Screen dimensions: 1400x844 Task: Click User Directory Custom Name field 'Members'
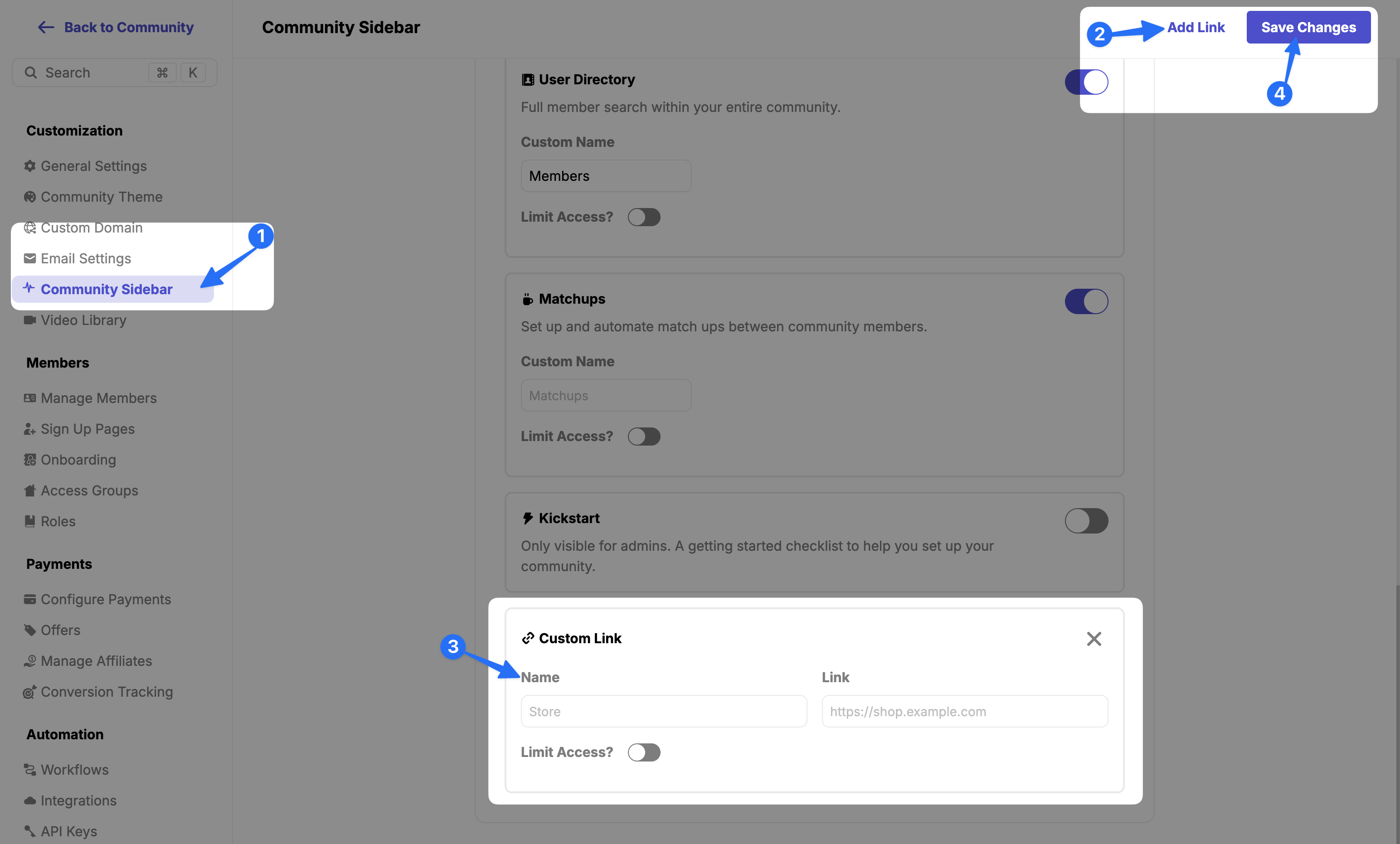click(606, 176)
